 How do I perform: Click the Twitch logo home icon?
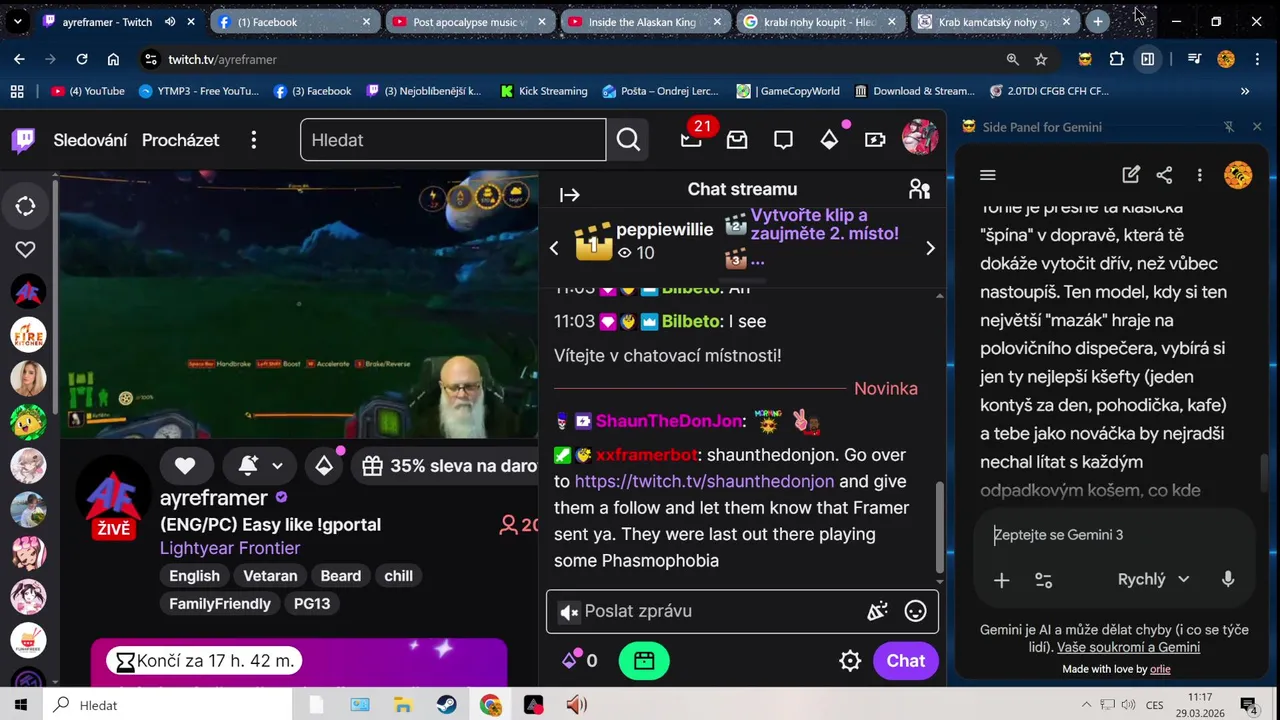point(23,140)
